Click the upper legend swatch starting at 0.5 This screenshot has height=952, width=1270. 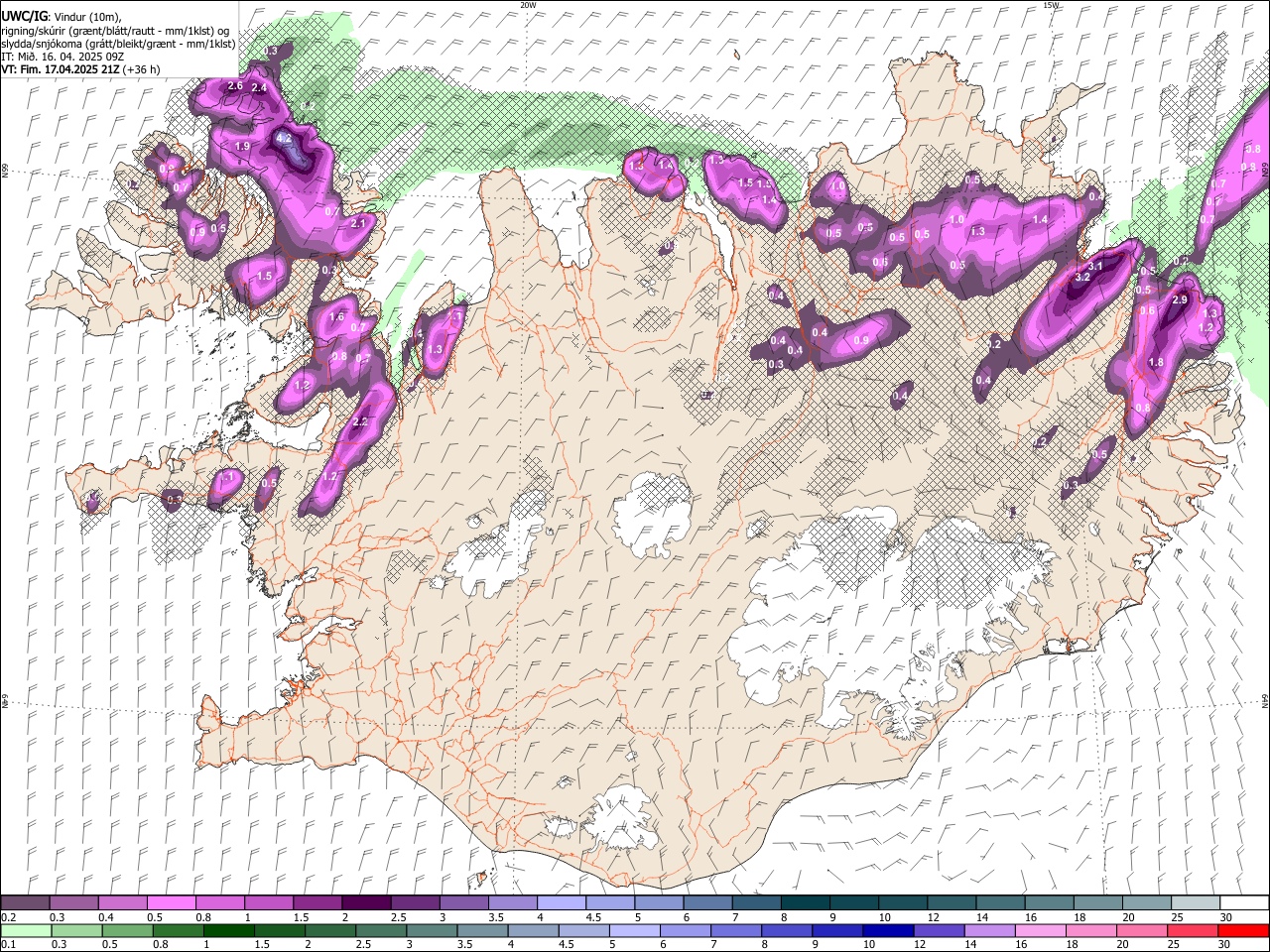(x=172, y=903)
